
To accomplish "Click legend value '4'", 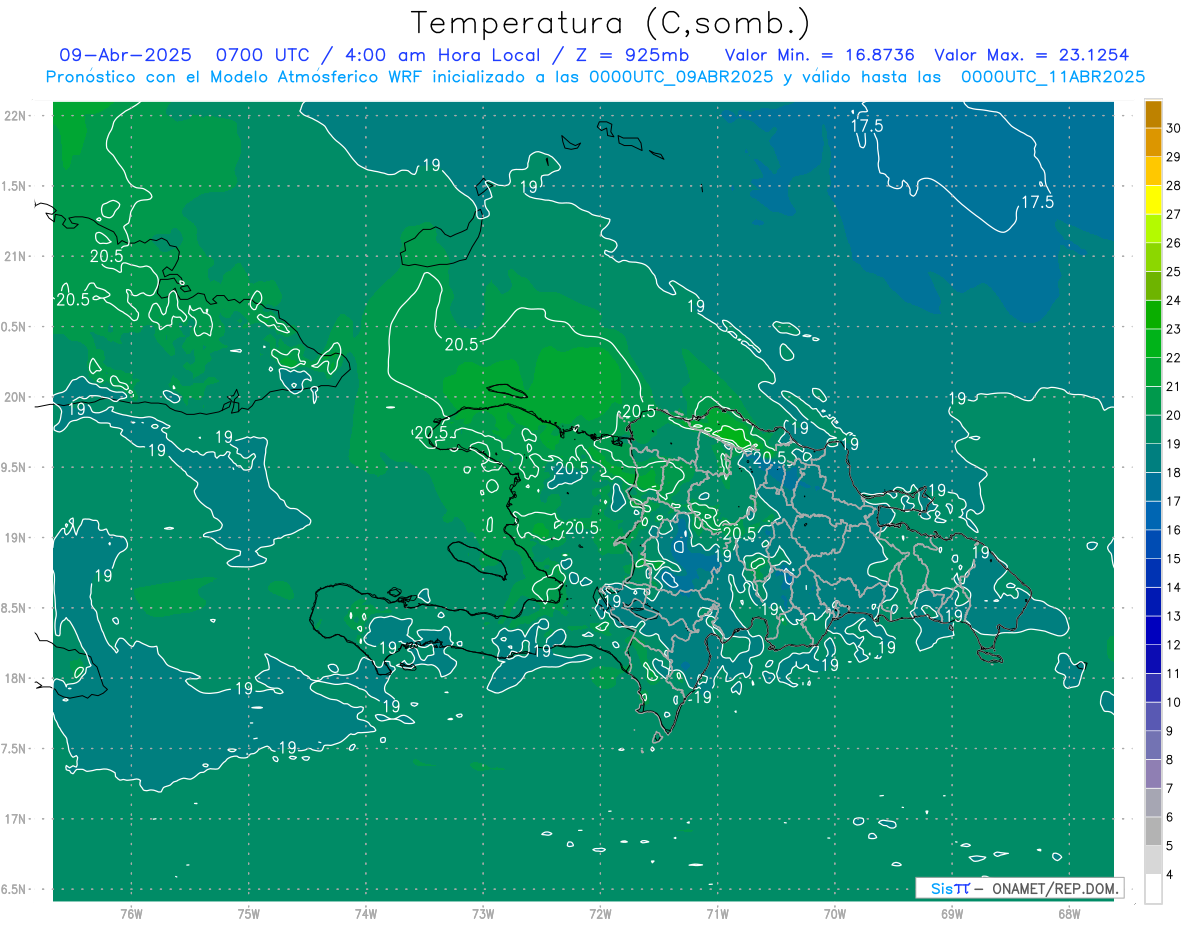I will click(1171, 875).
